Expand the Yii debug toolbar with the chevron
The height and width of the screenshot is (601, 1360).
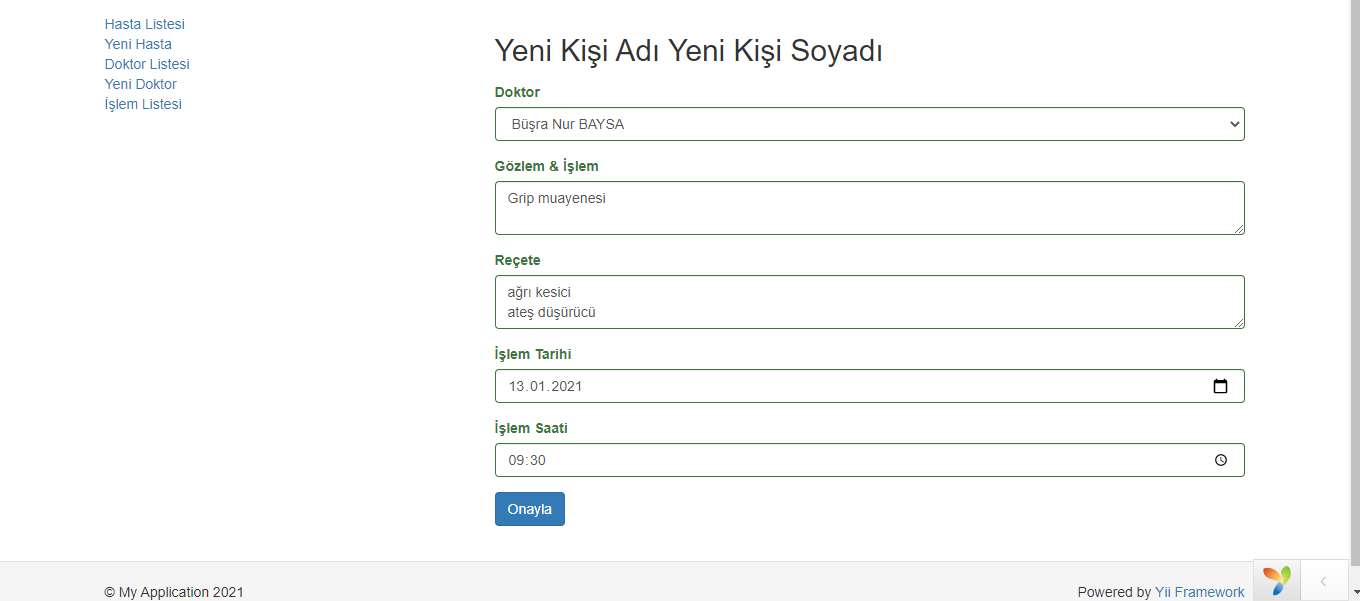(x=1324, y=580)
